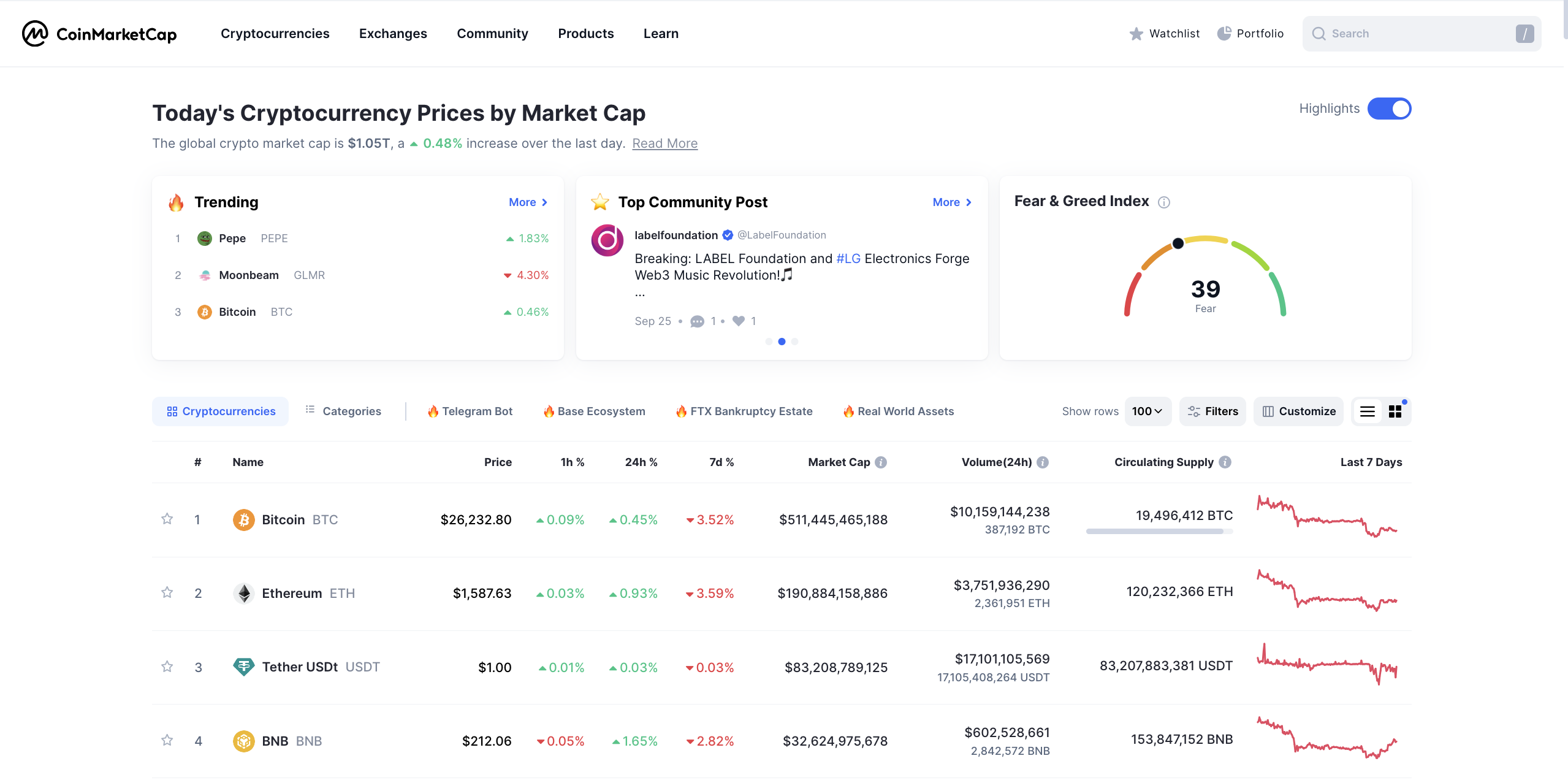The width and height of the screenshot is (1568, 780).
Task: Switch to grid view icon
Action: click(1395, 411)
